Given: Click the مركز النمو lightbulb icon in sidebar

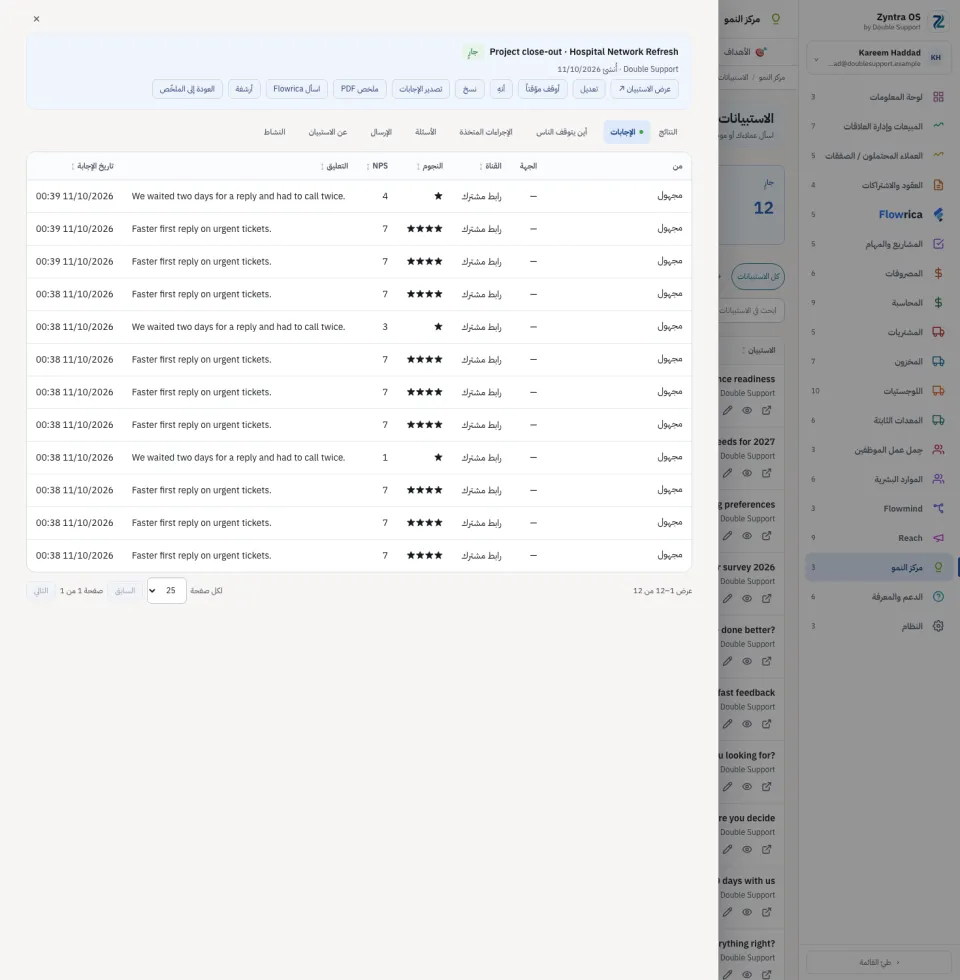Looking at the screenshot, I should tap(938, 567).
